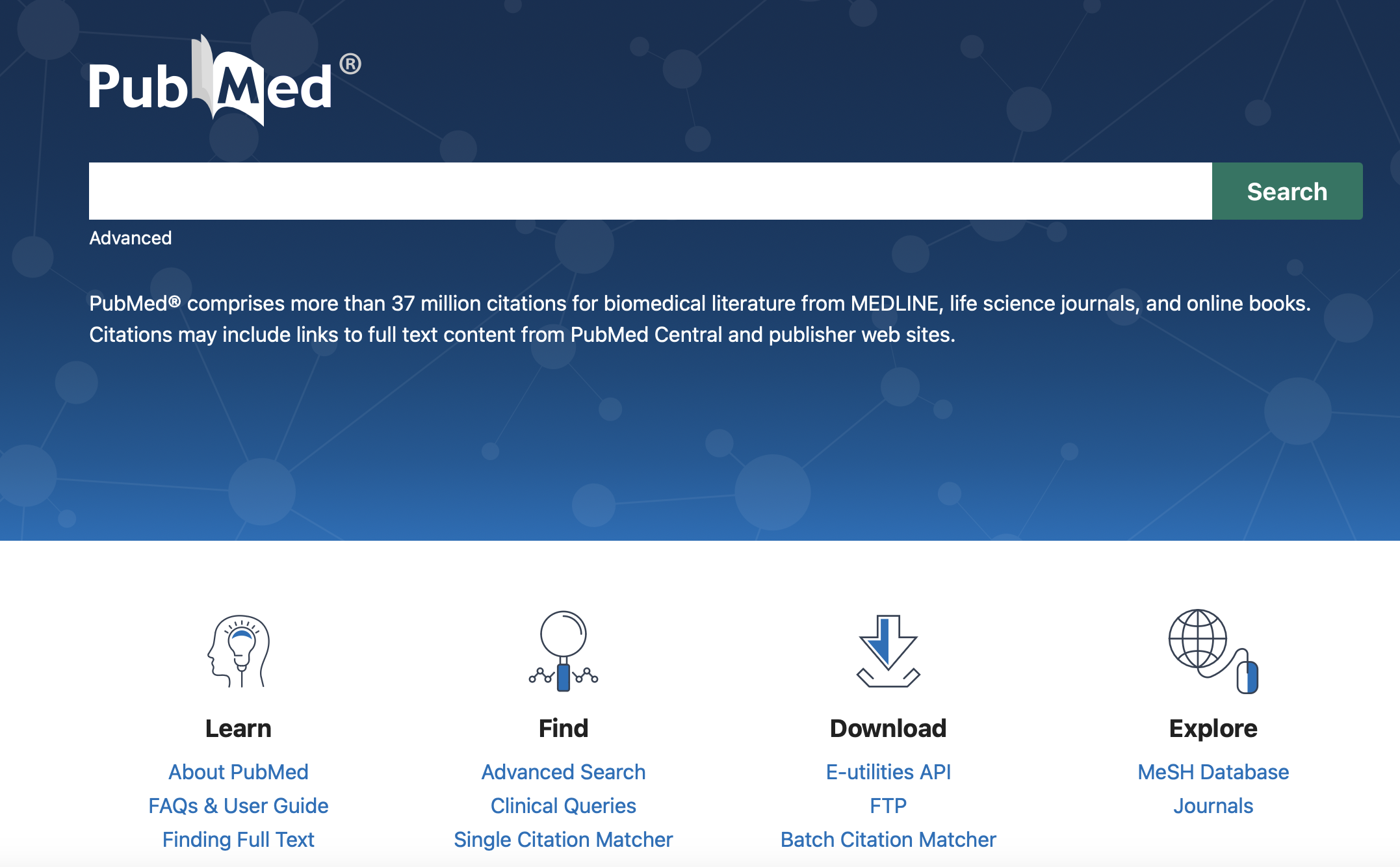Click the Find magnifying glass icon
1400x867 pixels.
[564, 651]
